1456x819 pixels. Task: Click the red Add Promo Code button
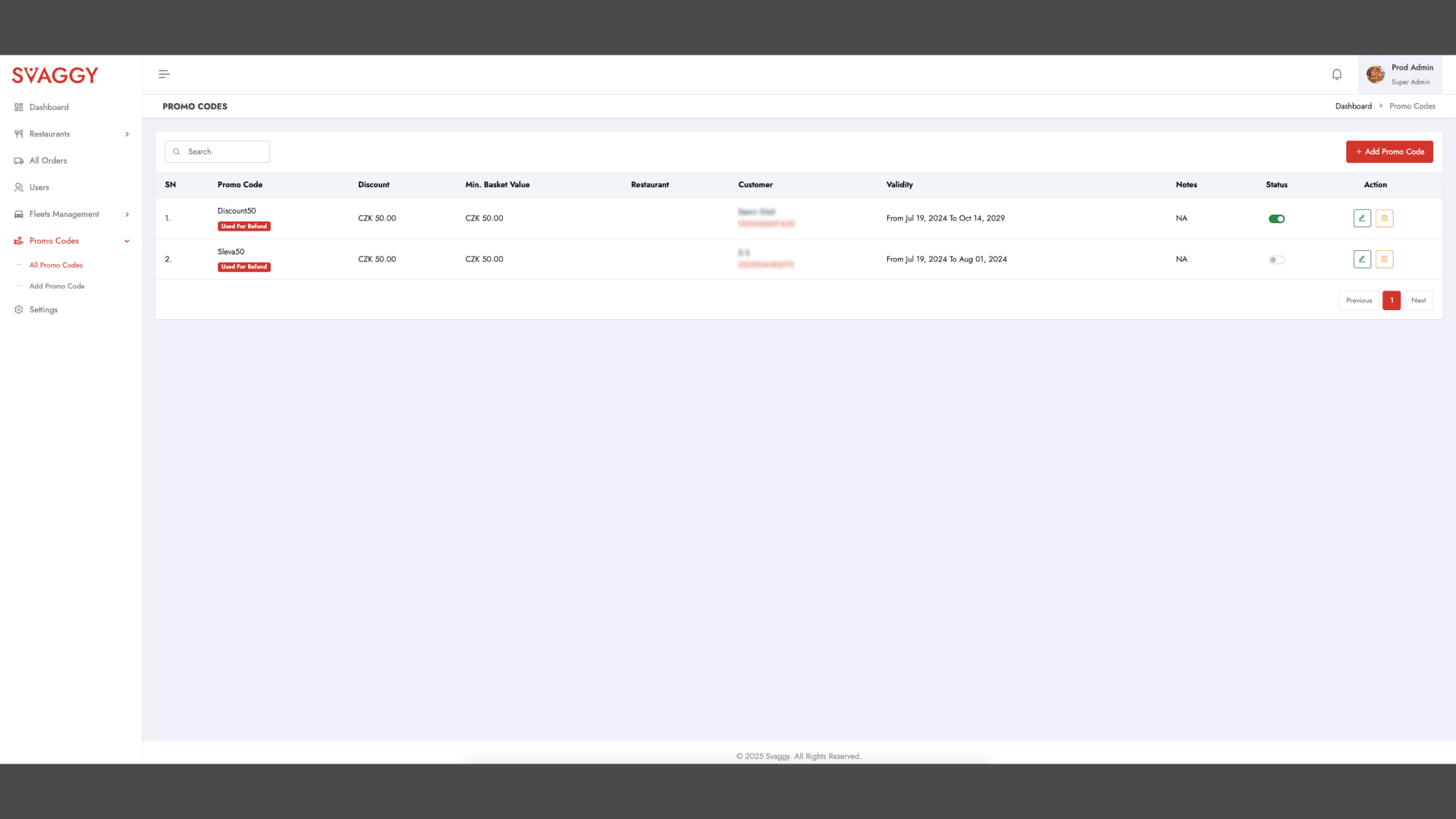click(1389, 152)
